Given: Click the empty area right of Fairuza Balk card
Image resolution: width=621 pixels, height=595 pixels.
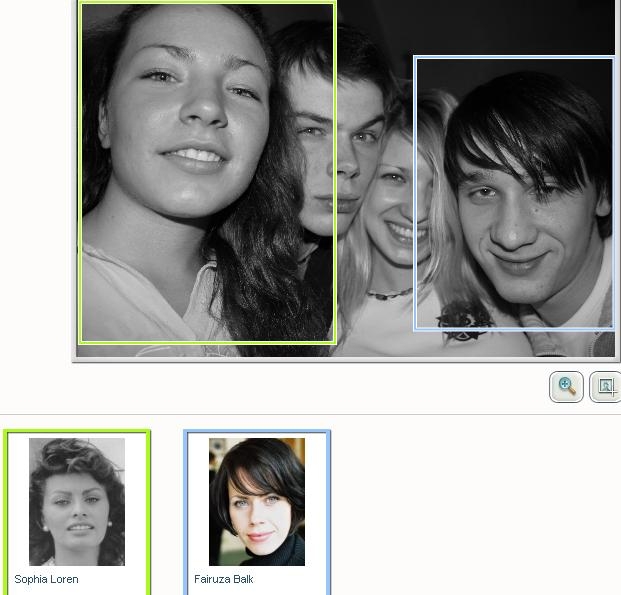Looking at the screenshot, I should click(470, 510).
